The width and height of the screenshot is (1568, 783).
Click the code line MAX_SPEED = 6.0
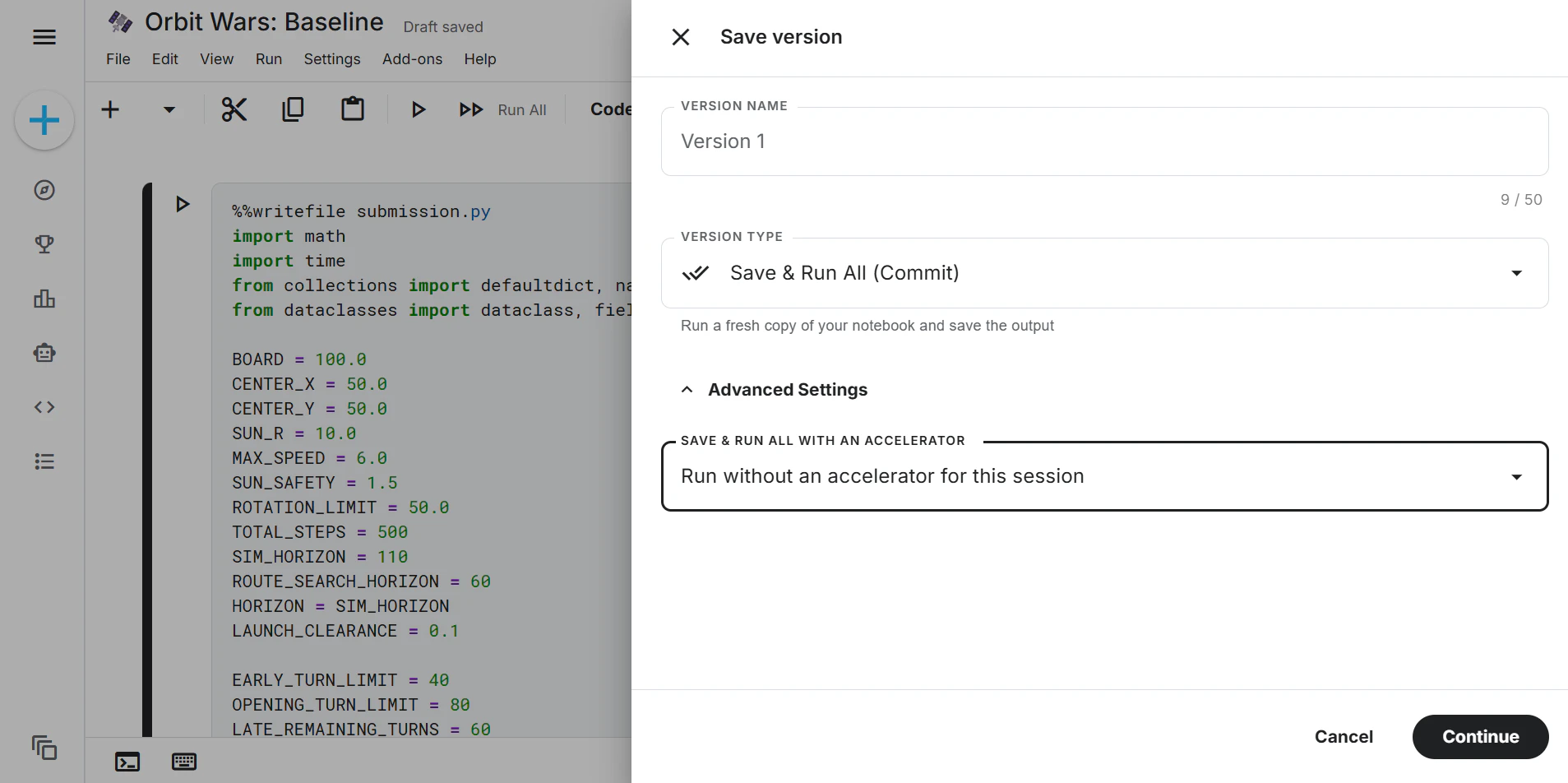(309, 458)
